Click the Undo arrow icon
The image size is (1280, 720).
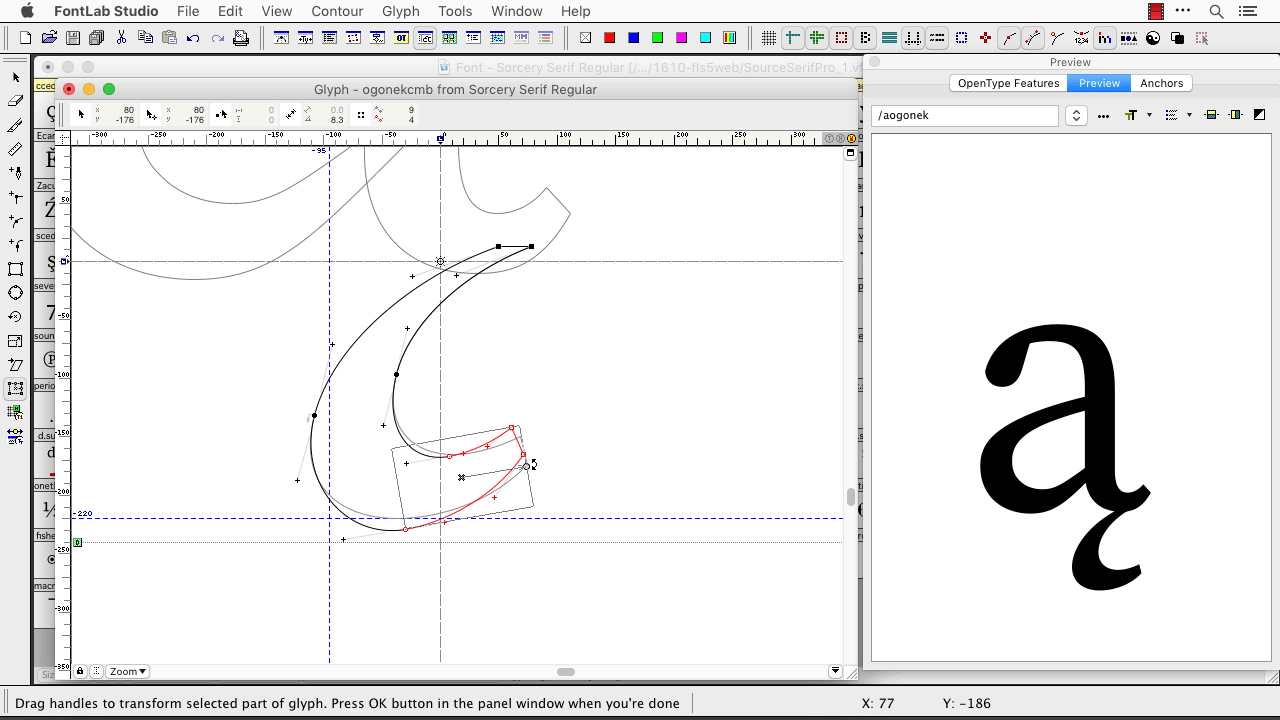pyautogui.click(x=193, y=38)
